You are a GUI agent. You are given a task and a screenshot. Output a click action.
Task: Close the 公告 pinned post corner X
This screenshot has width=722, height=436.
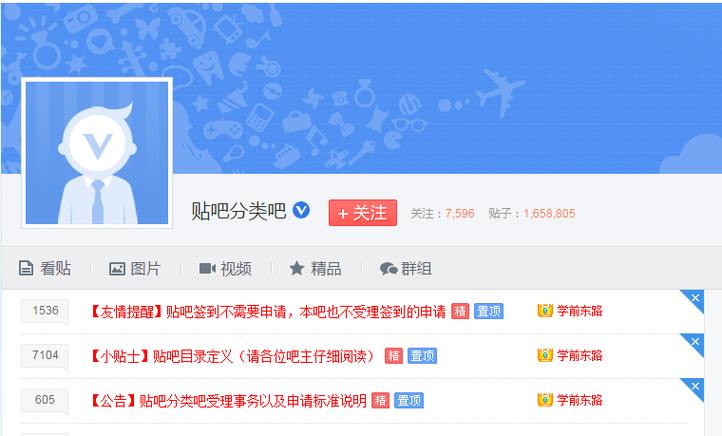[695, 386]
